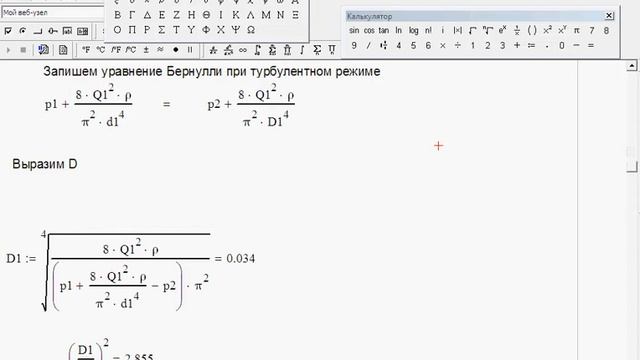The width and height of the screenshot is (640, 360).
Task: Insert natural log ln from Calculator
Action: click(398, 30)
